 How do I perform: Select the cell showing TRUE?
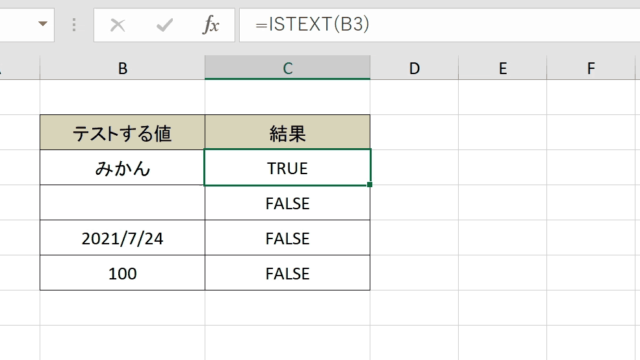tap(287, 167)
